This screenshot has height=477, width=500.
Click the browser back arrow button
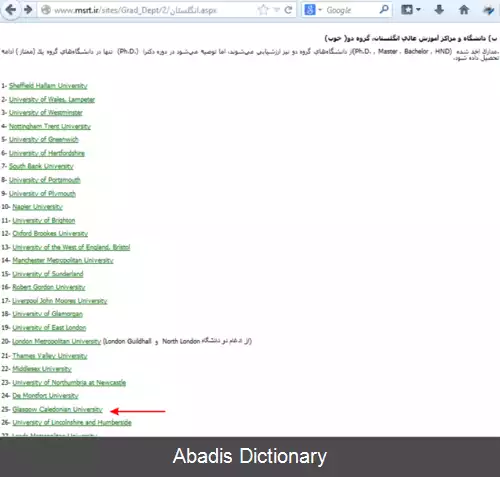coord(11,10)
